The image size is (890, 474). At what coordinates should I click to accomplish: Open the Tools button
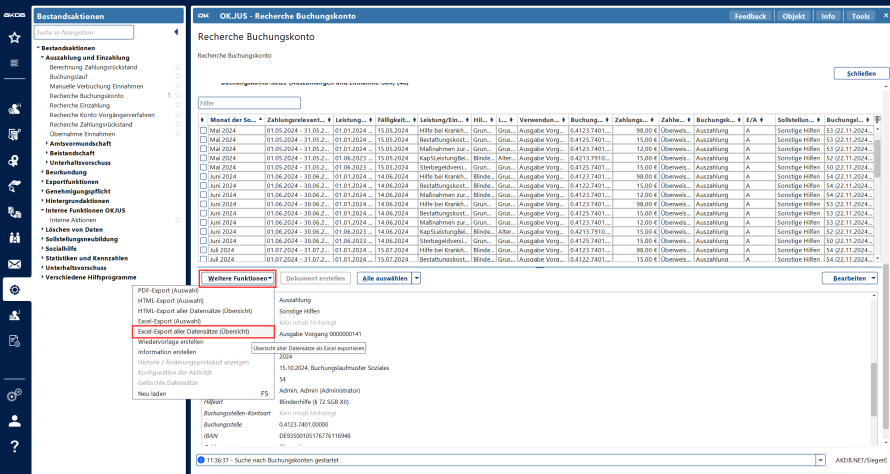[x=860, y=16]
